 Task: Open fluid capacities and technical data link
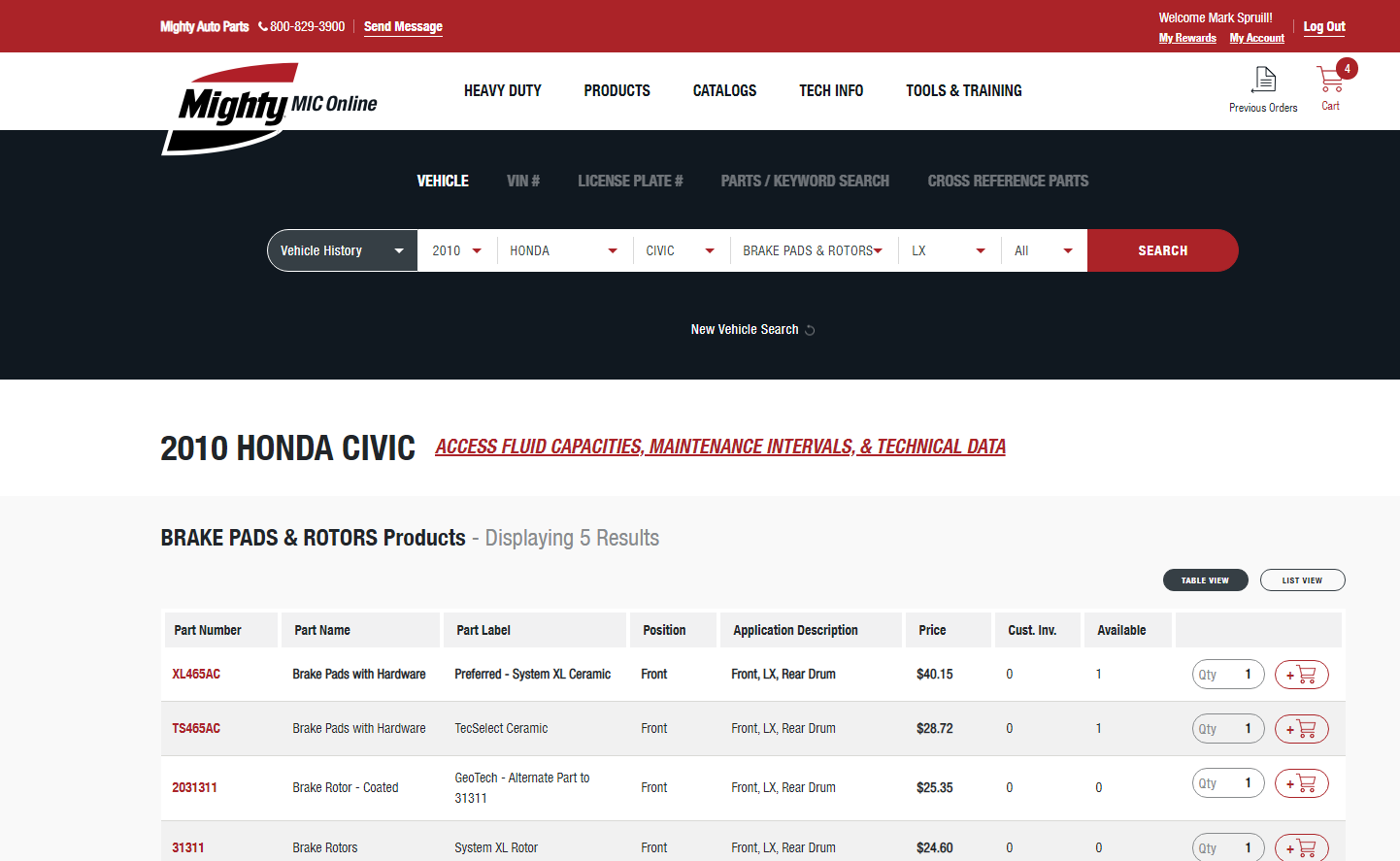coord(720,447)
